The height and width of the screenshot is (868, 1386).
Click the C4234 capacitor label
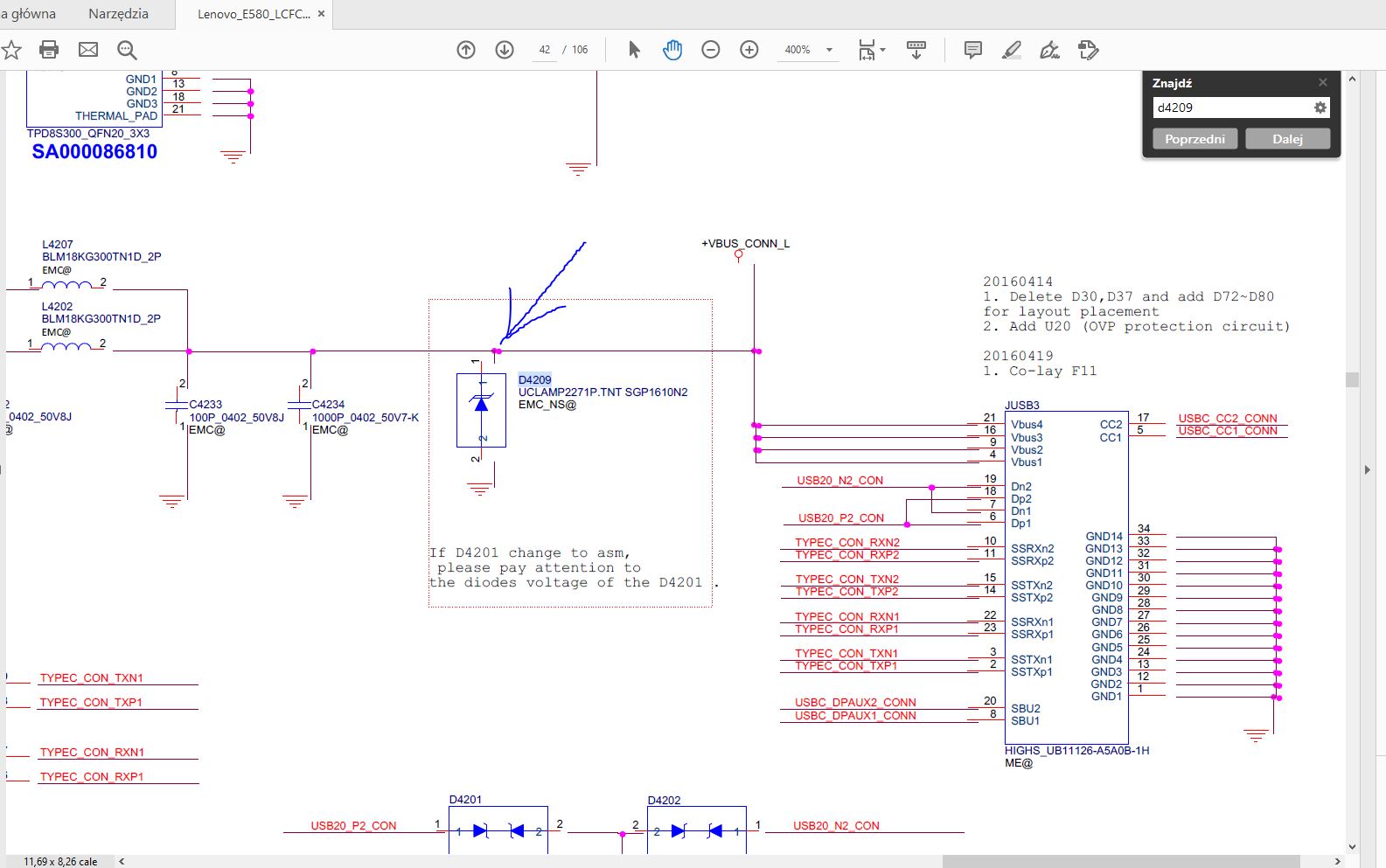tap(328, 405)
